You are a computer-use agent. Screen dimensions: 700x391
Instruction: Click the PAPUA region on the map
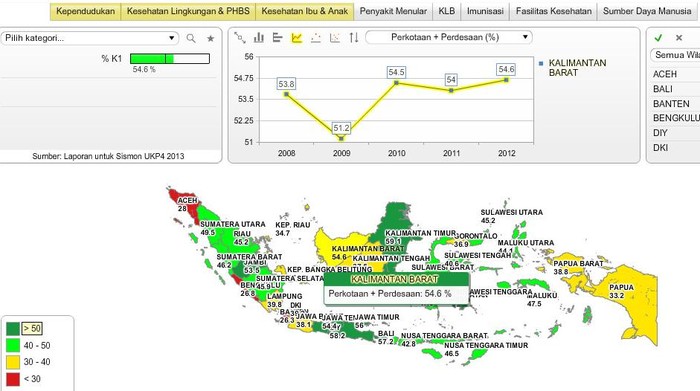click(x=629, y=304)
